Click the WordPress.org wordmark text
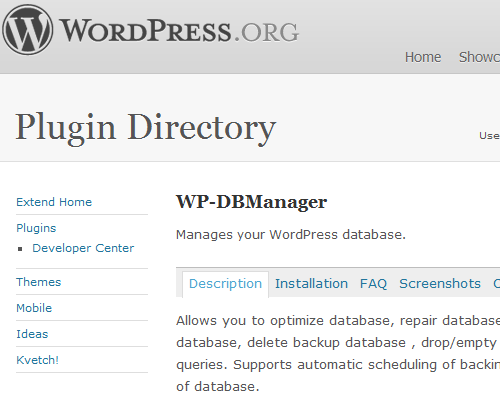 coord(179,31)
